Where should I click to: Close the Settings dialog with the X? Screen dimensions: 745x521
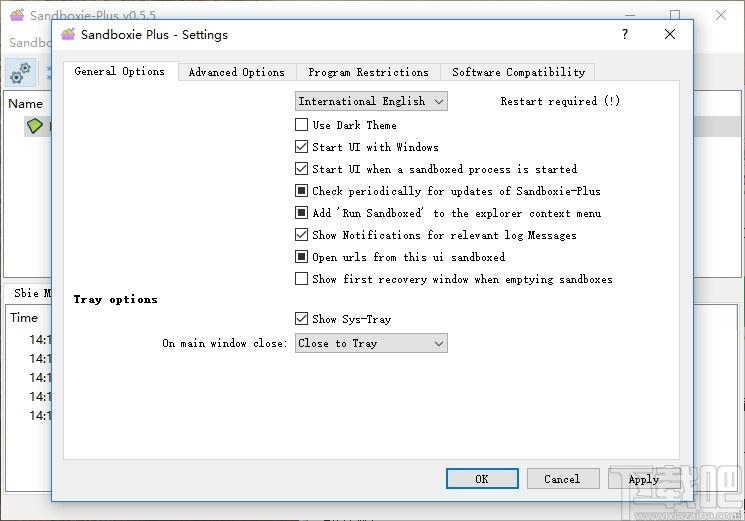pyautogui.click(x=670, y=34)
